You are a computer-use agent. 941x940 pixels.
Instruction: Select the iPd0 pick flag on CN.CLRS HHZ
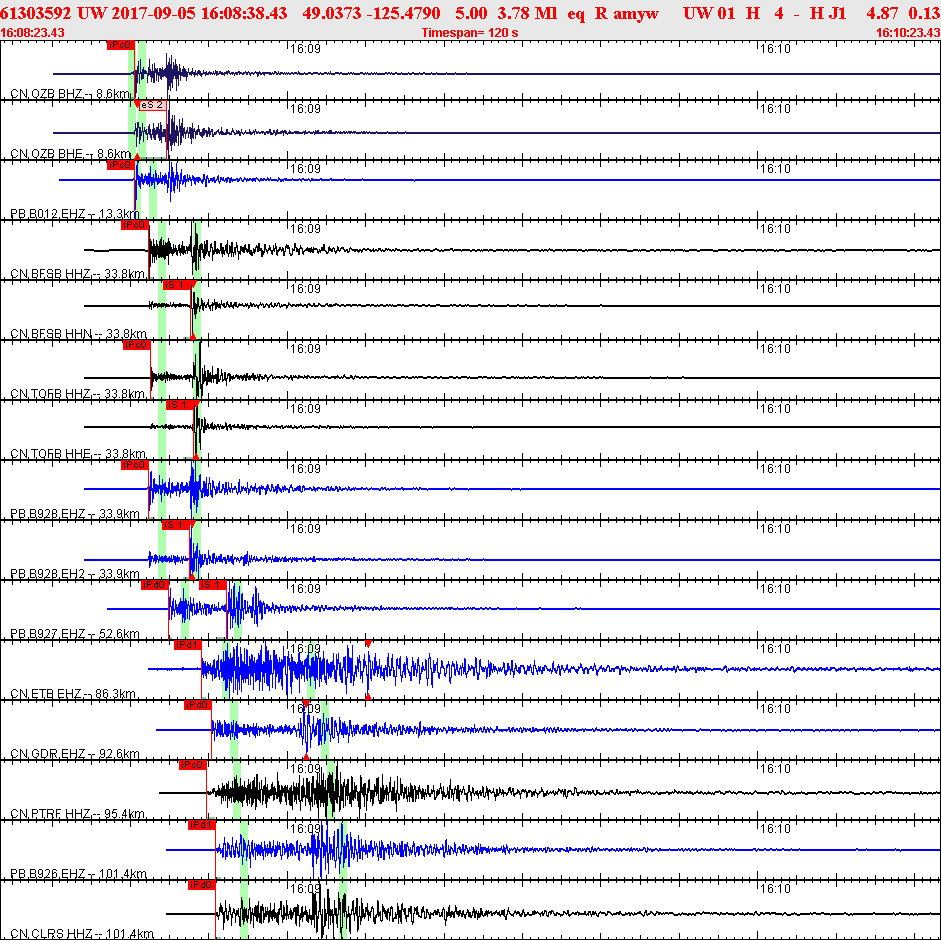coord(202,885)
